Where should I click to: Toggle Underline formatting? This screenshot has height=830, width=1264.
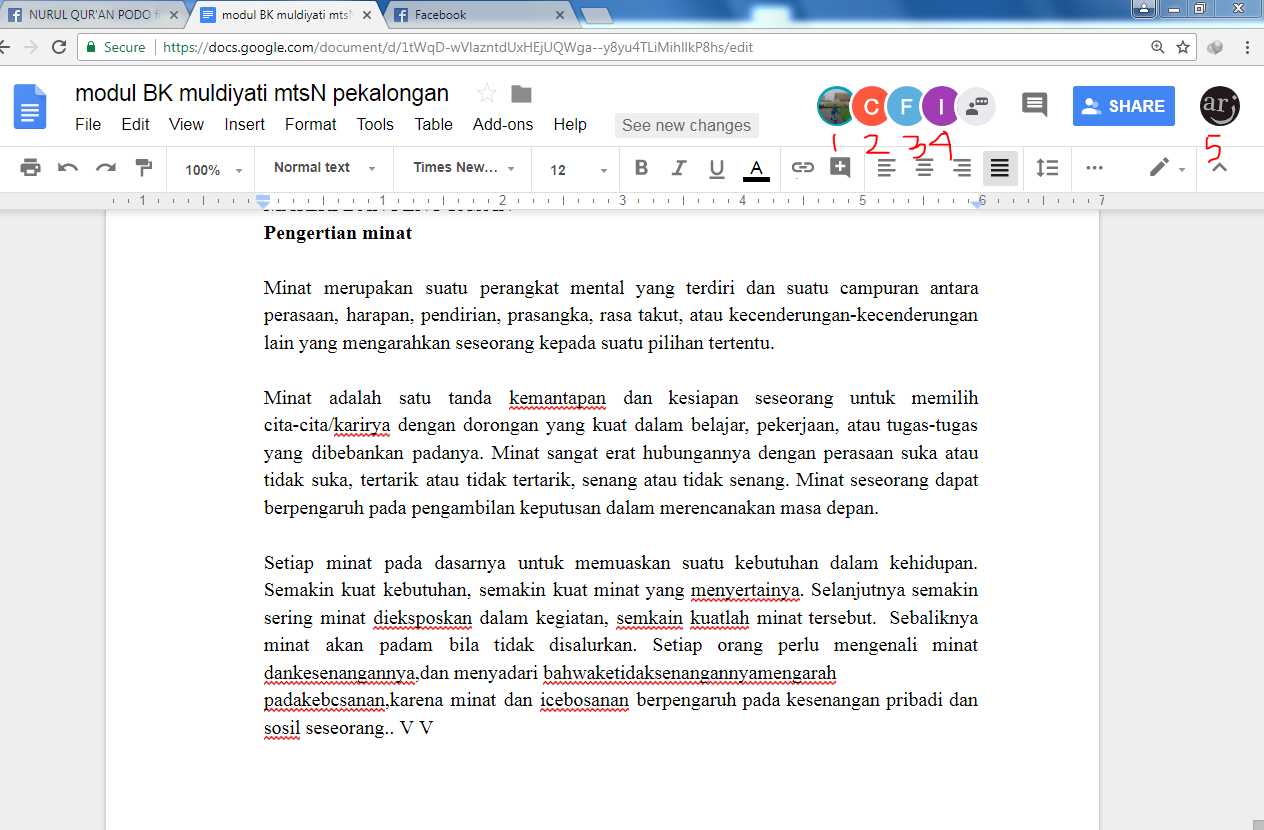click(716, 168)
